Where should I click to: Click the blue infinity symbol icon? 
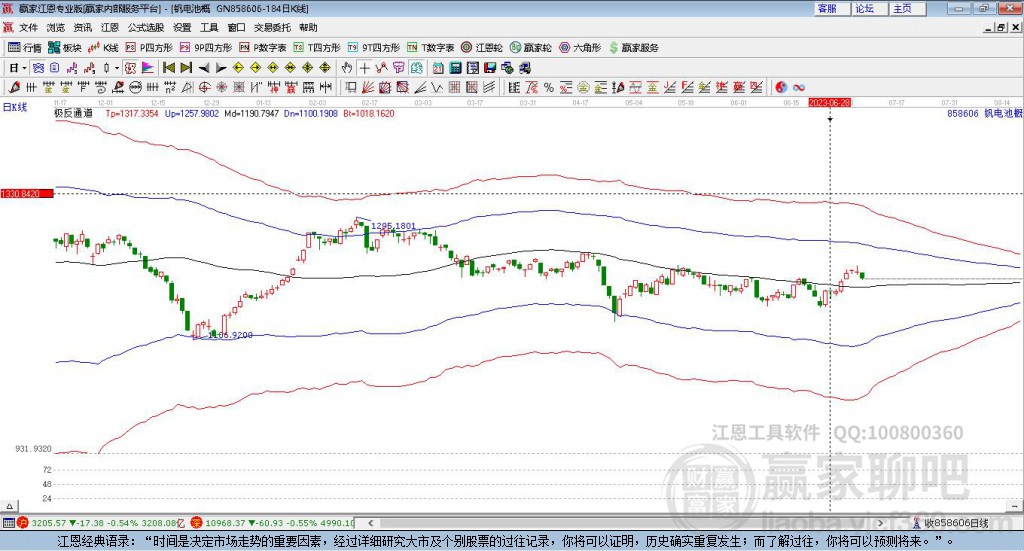coord(798,87)
